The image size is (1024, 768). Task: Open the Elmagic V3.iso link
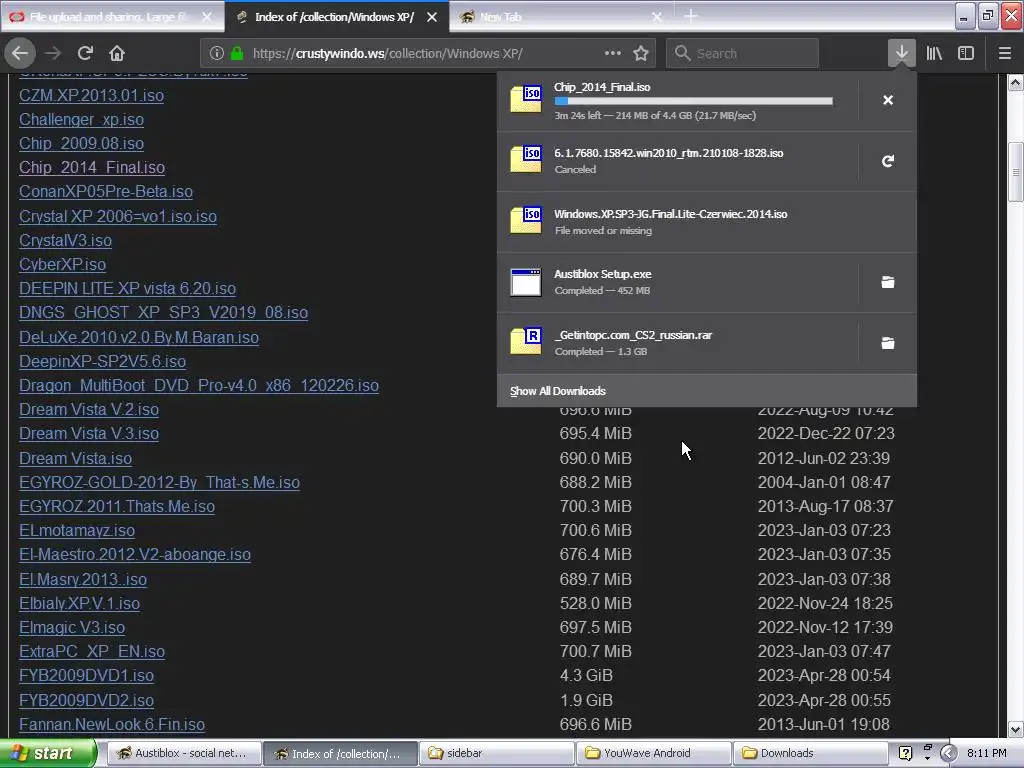(x=72, y=628)
